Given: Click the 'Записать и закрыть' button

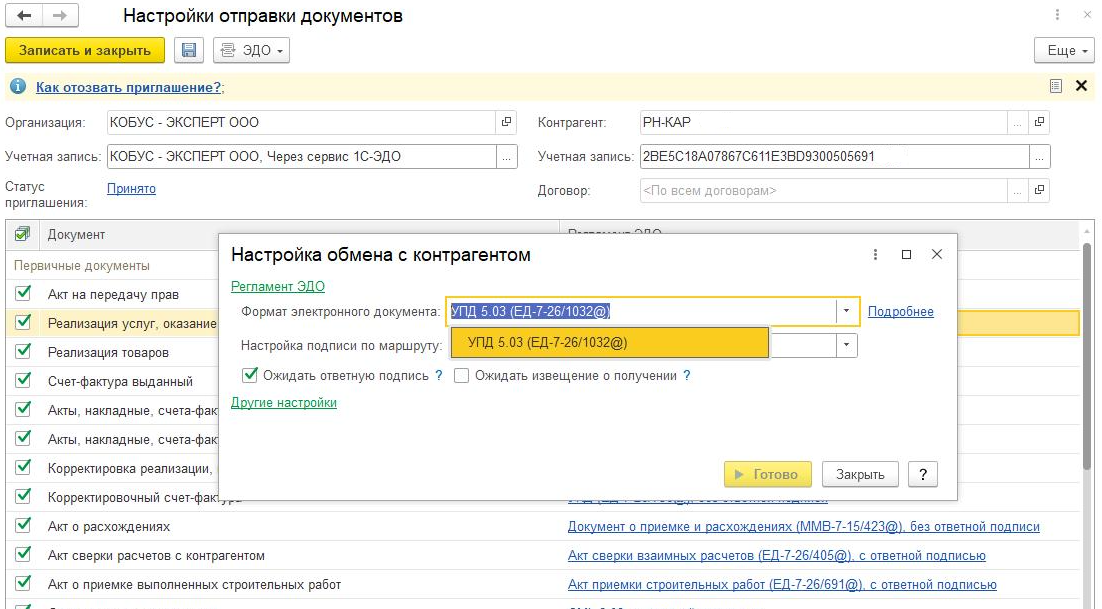Looking at the screenshot, I should click(x=84, y=51).
